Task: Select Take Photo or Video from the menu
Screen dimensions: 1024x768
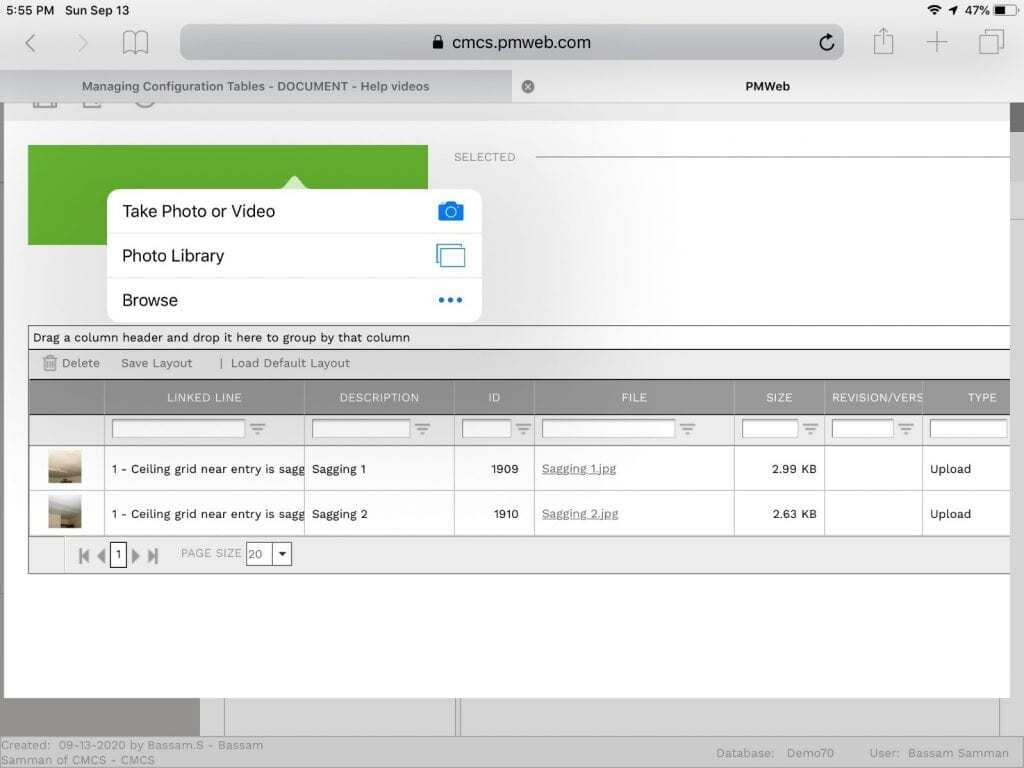Action: (x=200, y=211)
